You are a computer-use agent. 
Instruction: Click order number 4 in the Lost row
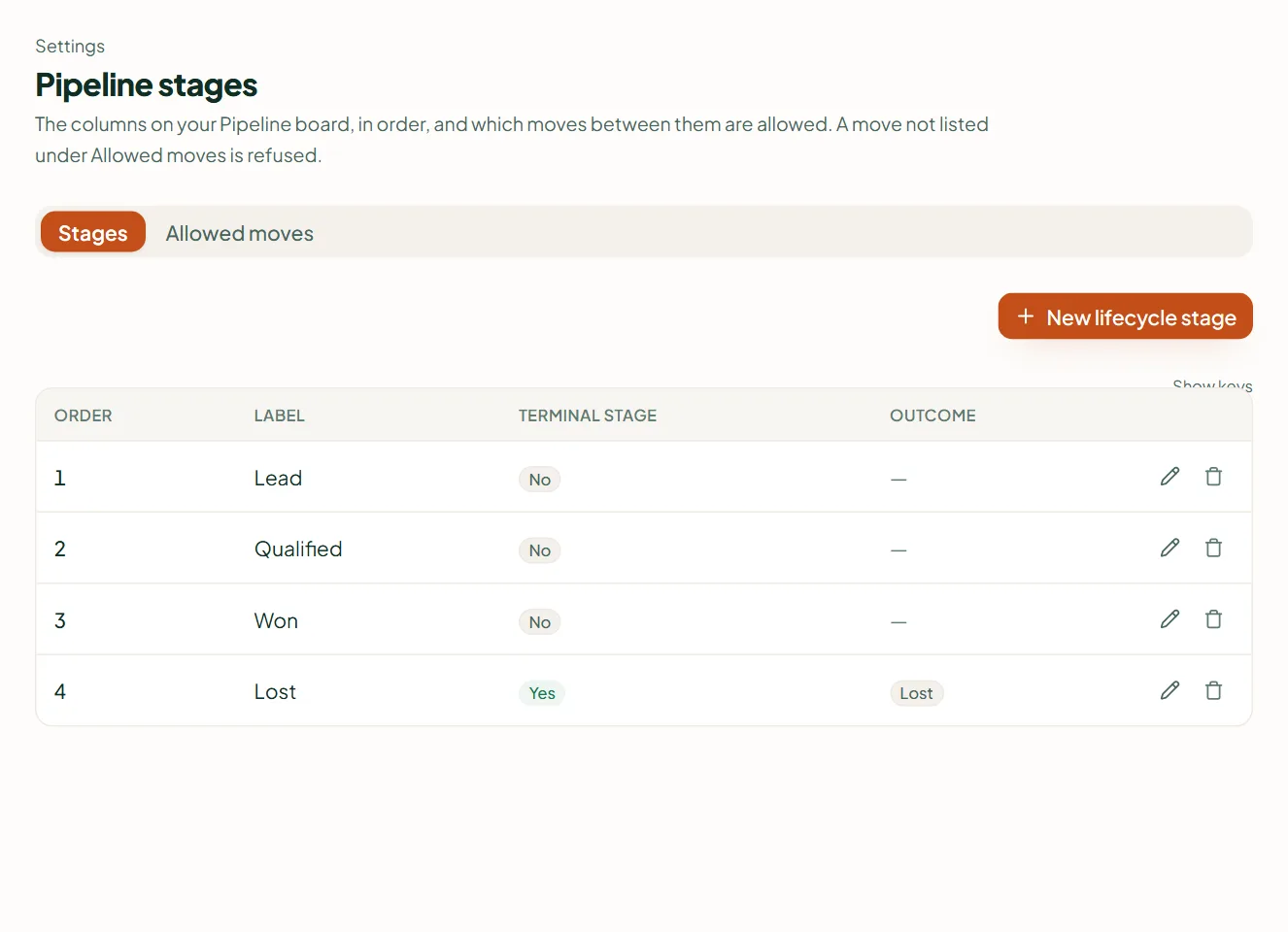click(x=60, y=692)
